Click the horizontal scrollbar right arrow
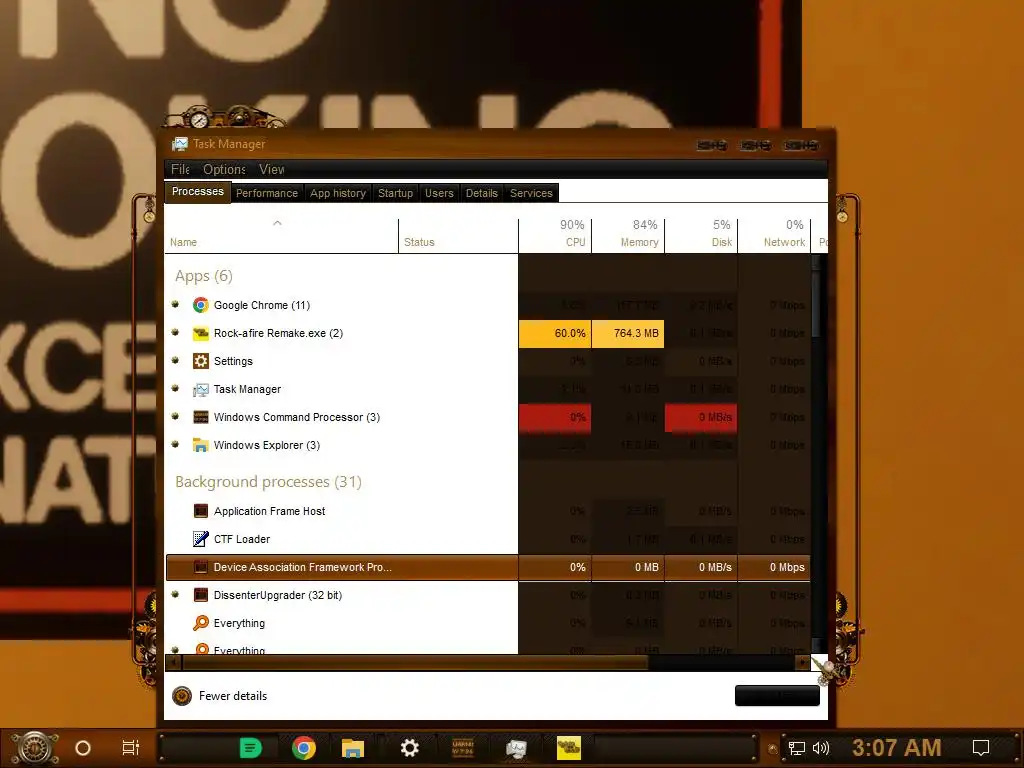This screenshot has width=1024, height=768. pyautogui.click(x=803, y=663)
